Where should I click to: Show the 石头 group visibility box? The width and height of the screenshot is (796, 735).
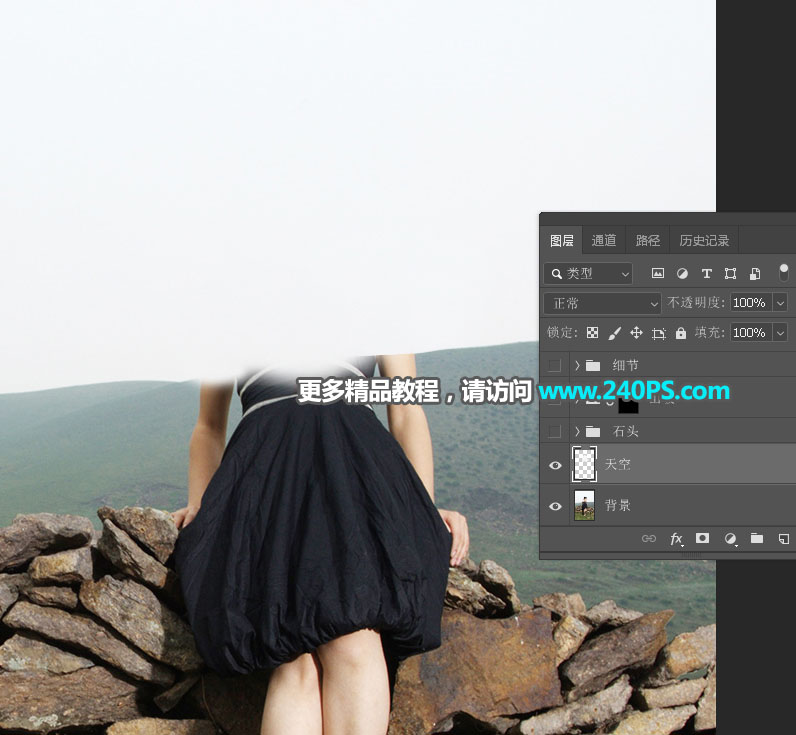pyautogui.click(x=555, y=431)
